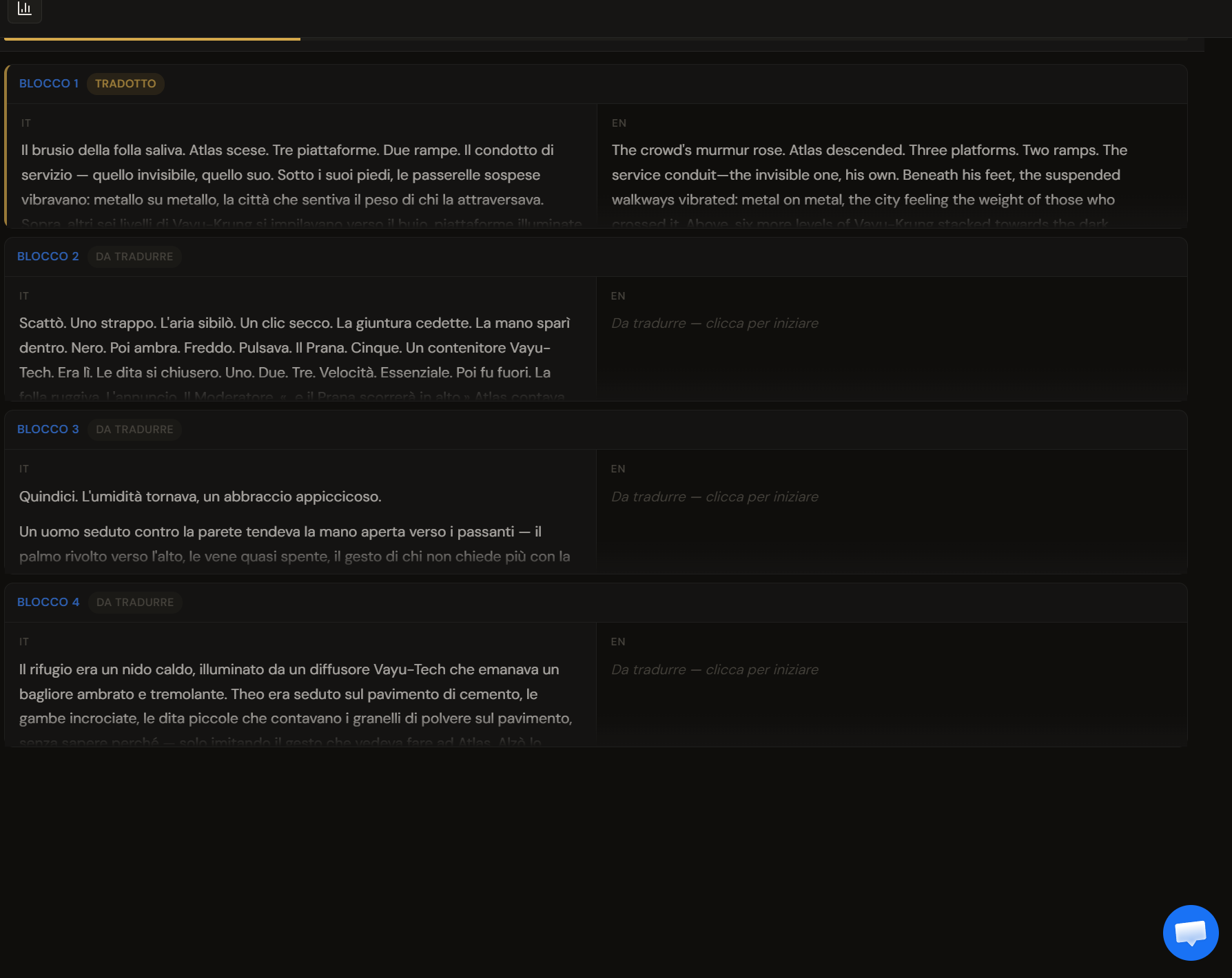
Task: Click the EN label in Blocco 3
Action: point(618,469)
